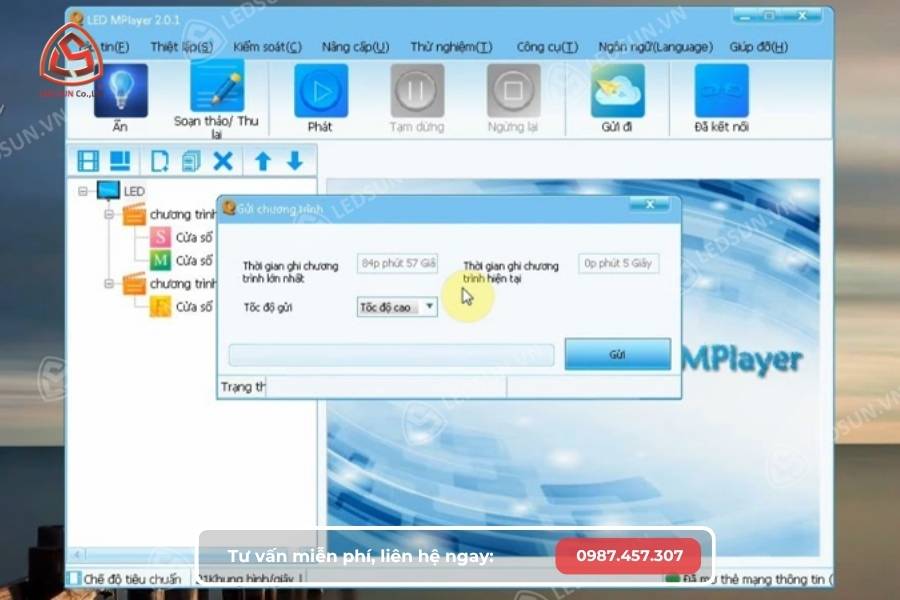Select the pink S Cửa sổ tree item
Screen dimensions: 900x600
pyautogui.click(x=178, y=236)
